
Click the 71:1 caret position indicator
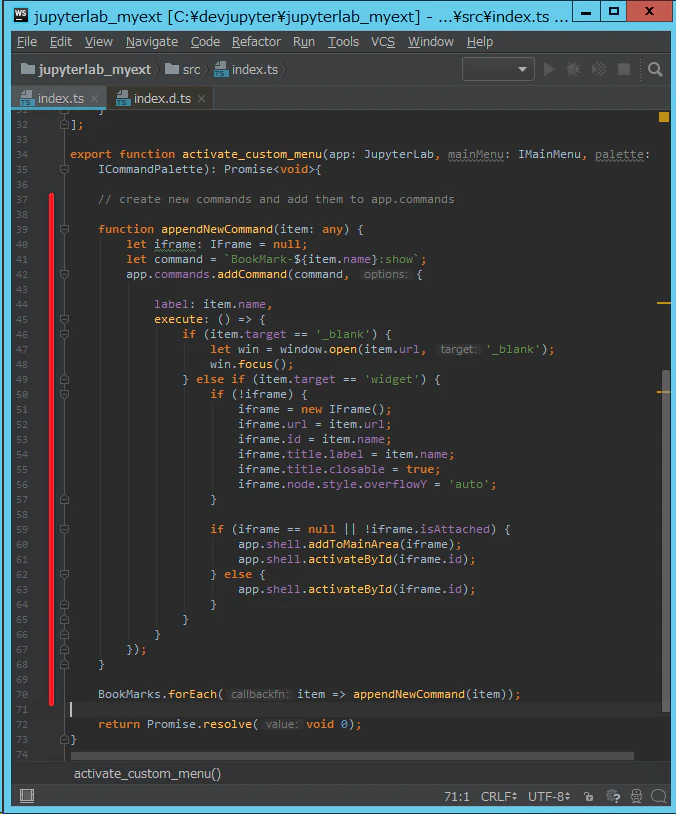coord(456,796)
